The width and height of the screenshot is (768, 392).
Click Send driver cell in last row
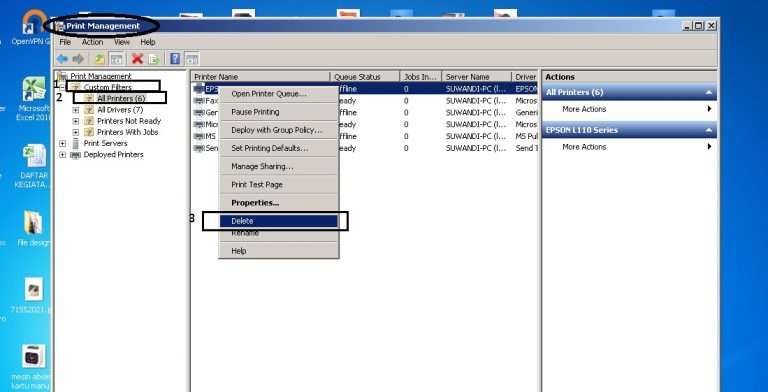(527, 148)
